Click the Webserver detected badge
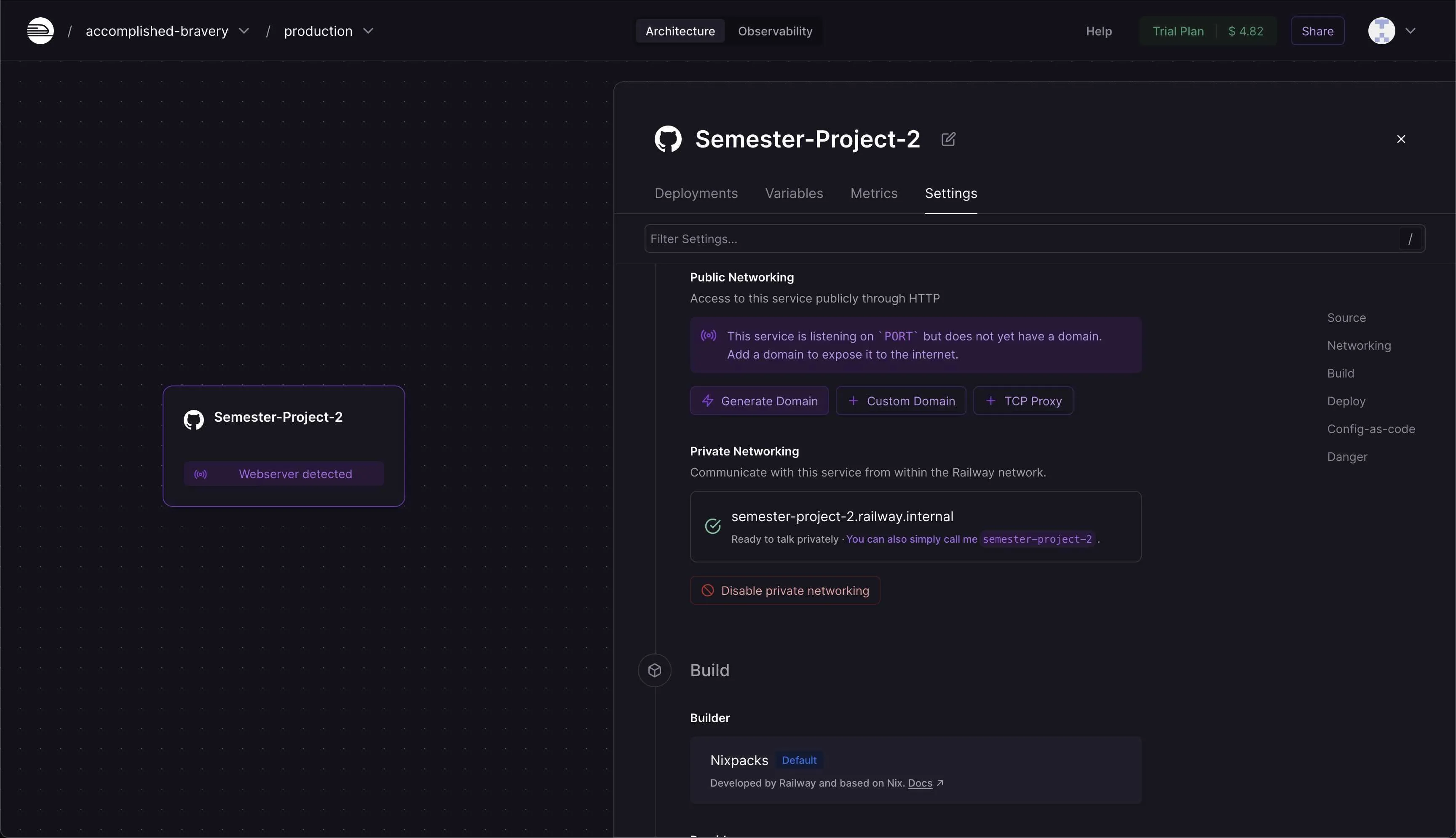Screen dimensions: 1456x838 [284, 474]
